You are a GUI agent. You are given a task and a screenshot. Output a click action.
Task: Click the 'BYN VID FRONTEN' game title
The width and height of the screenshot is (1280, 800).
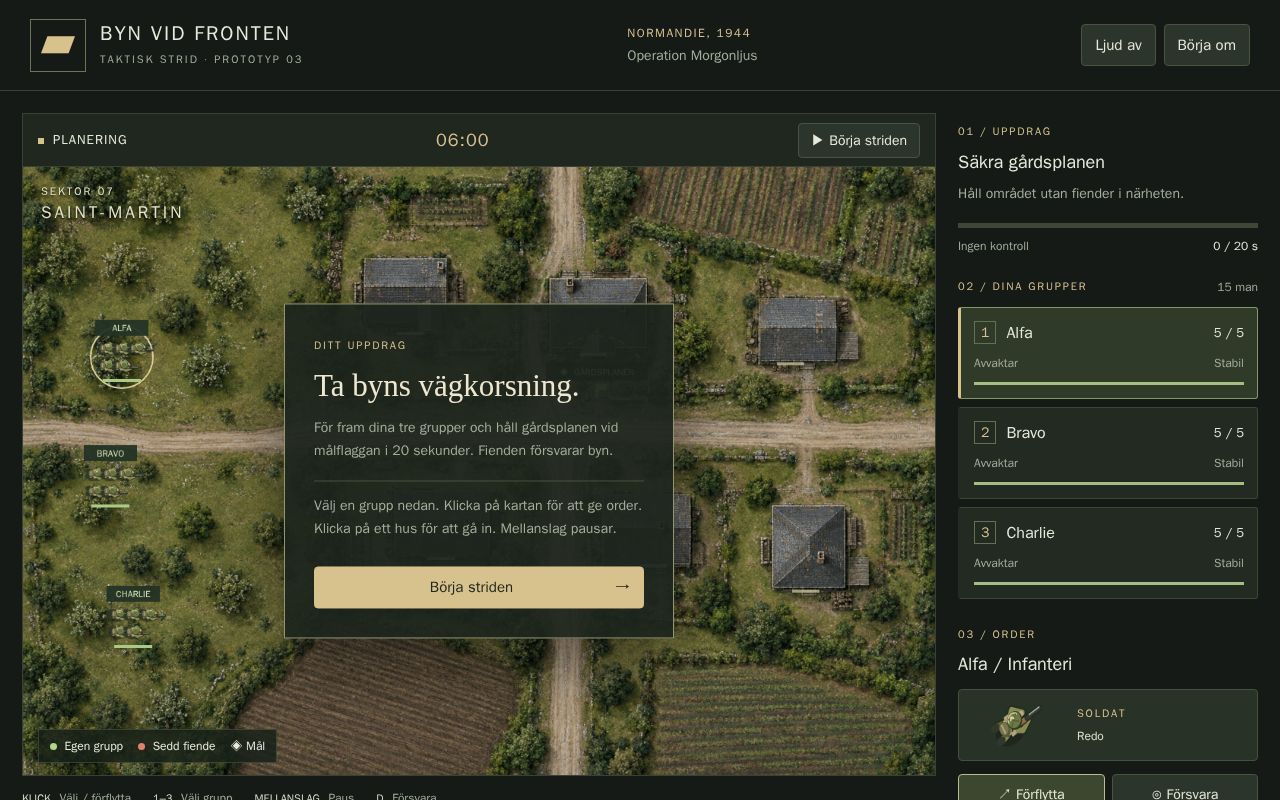click(x=195, y=34)
